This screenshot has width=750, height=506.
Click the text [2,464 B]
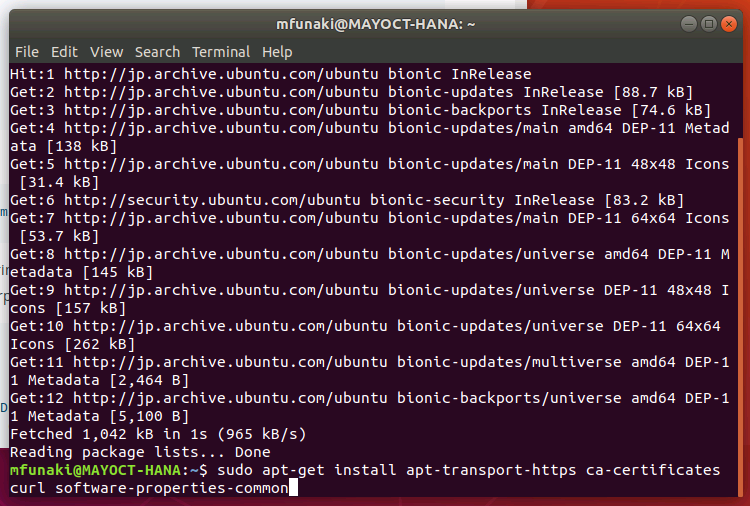(x=149, y=381)
